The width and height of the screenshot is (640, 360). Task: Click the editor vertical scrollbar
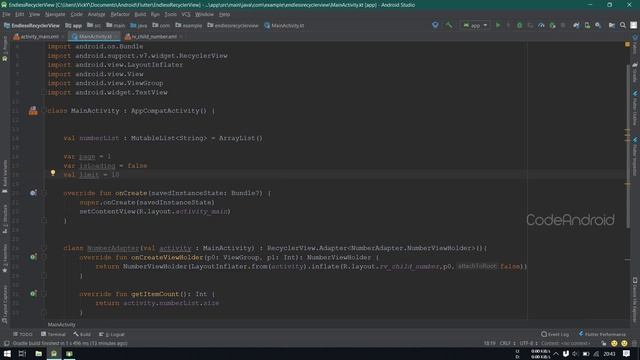pyautogui.click(x=628, y=147)
